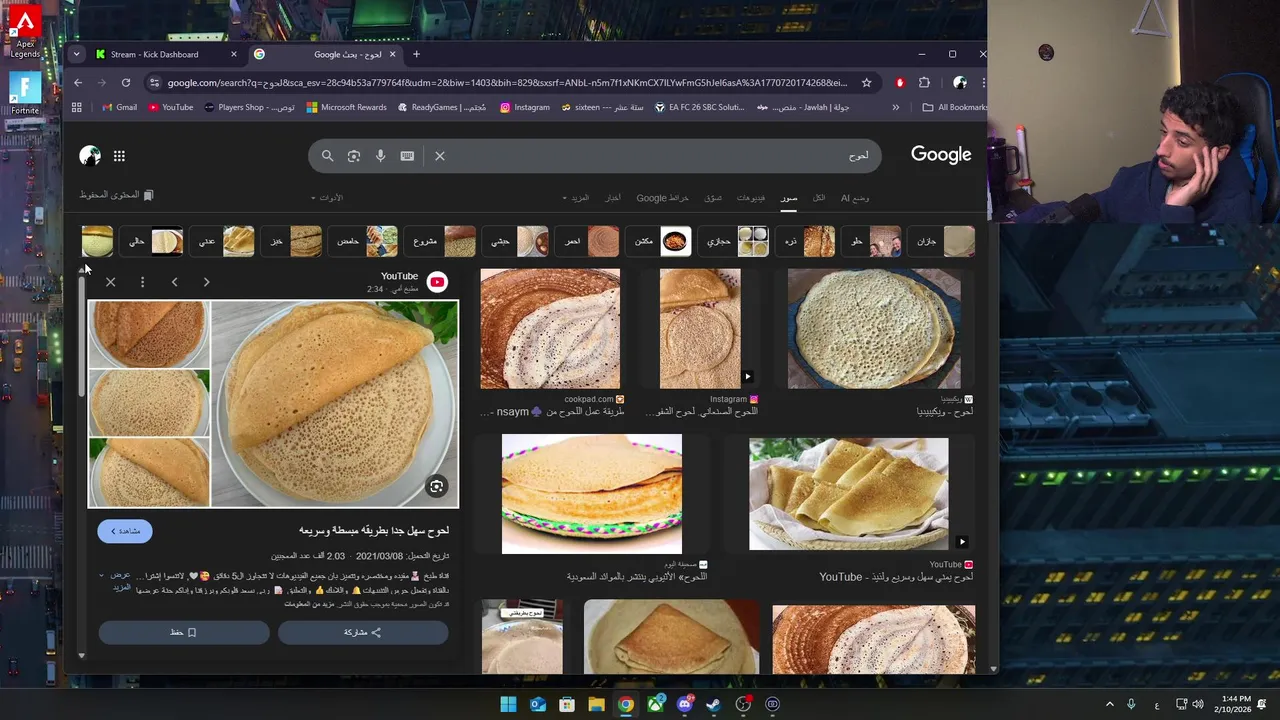1280x720 pixels.
Task: Switch to the تسوّق shopping tab
Action: pos(713,198)
